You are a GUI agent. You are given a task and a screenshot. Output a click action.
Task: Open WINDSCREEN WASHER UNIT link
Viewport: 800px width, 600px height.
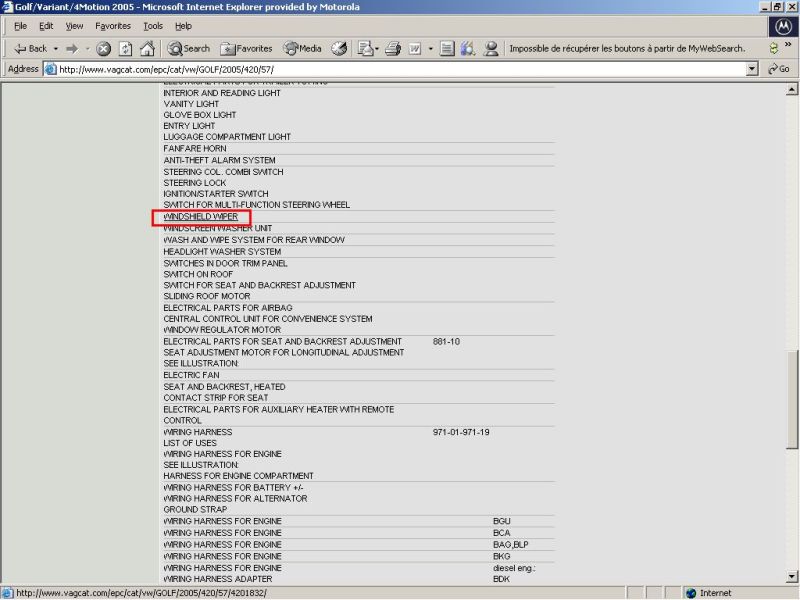(x=218, y=228)
